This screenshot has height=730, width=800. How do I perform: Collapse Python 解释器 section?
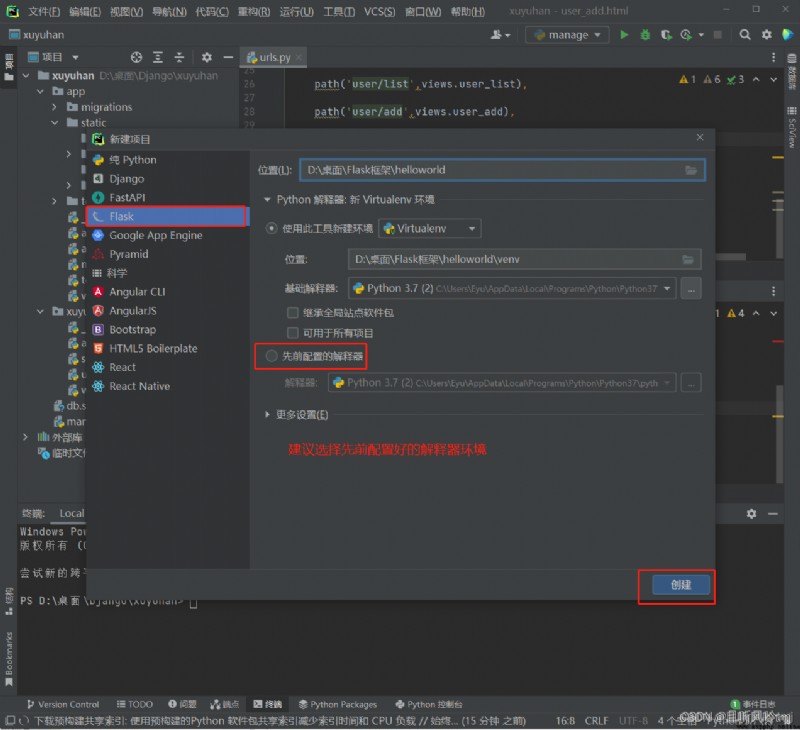pos(267,200)
